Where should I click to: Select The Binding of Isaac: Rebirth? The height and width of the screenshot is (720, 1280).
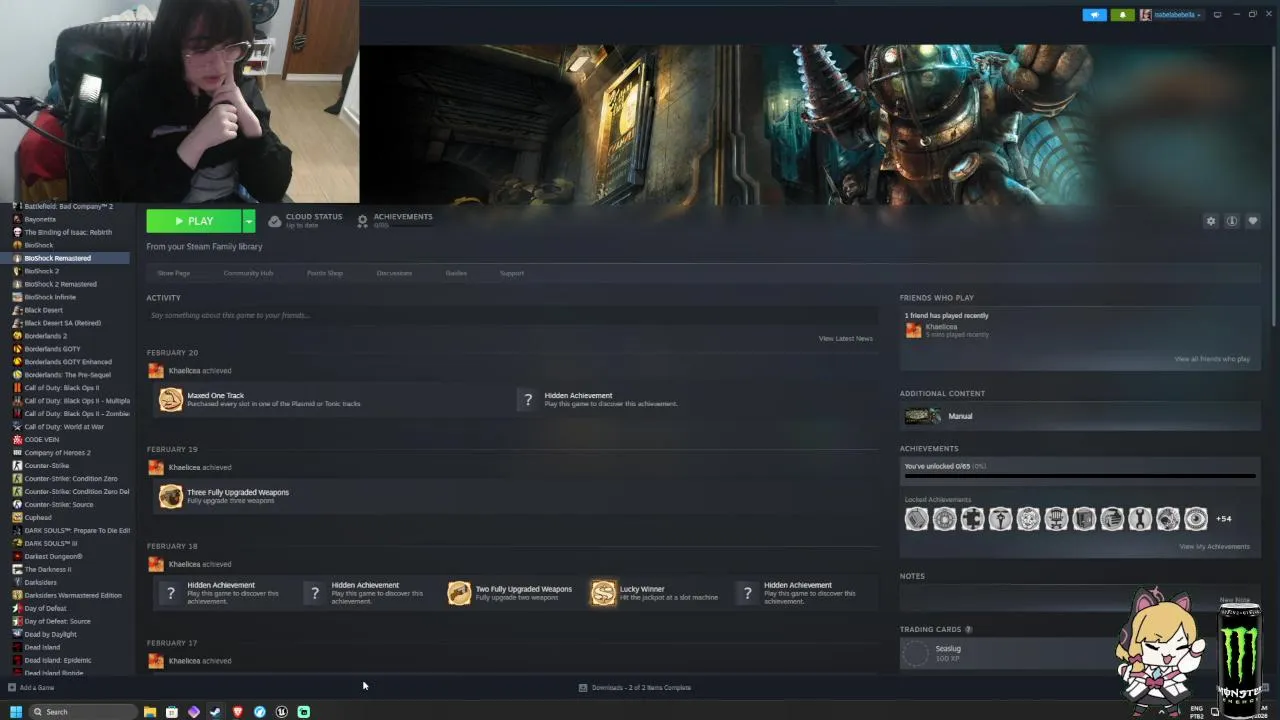(68, 232)
